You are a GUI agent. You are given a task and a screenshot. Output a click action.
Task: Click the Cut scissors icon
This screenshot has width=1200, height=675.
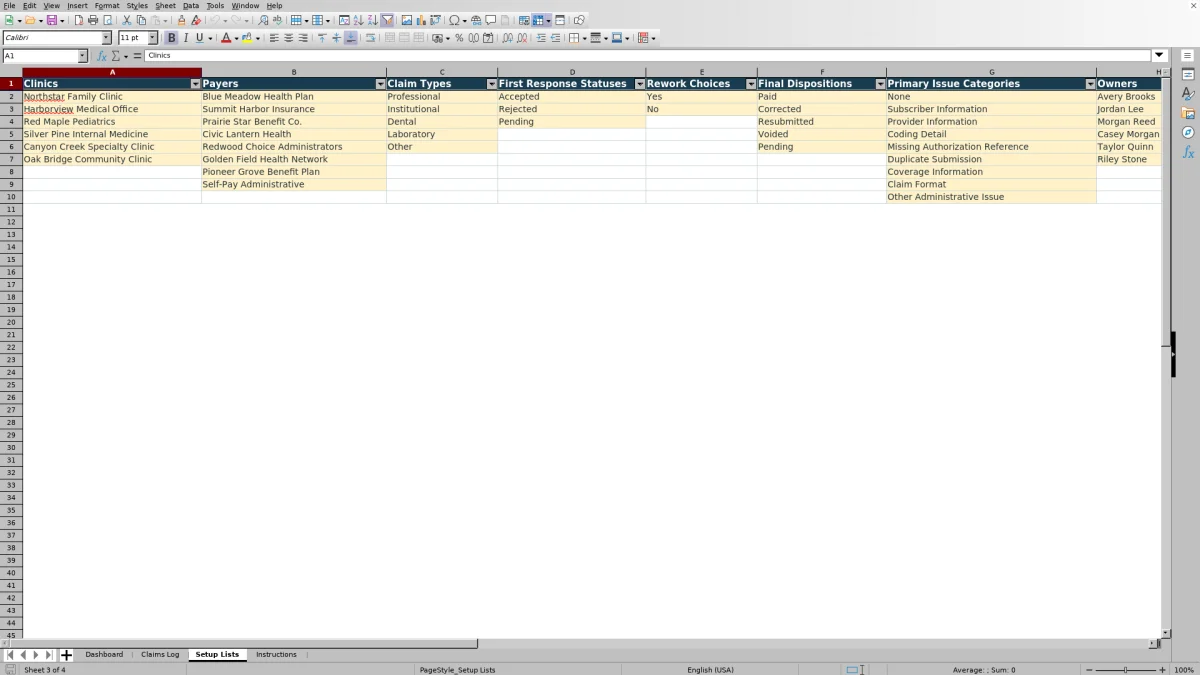127,20
